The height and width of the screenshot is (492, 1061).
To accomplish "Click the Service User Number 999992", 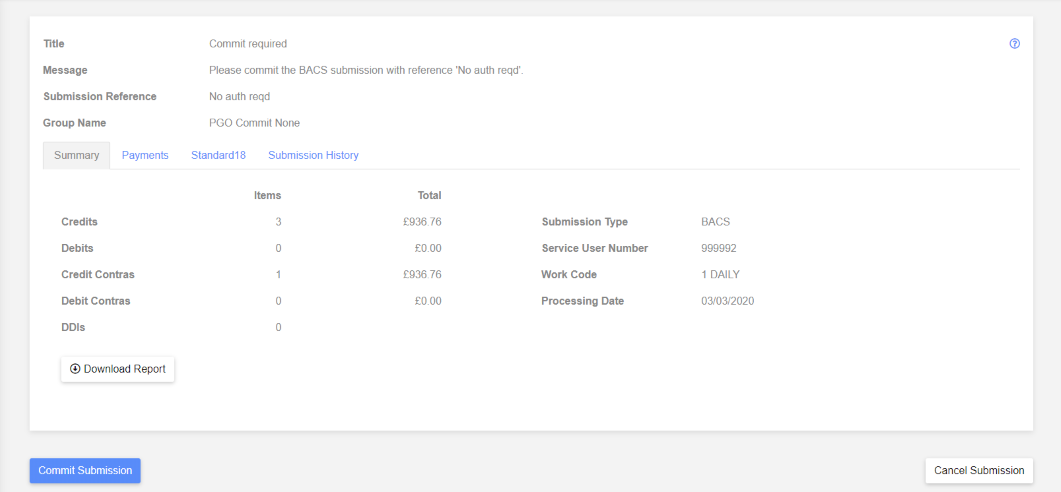I will 719,248.
